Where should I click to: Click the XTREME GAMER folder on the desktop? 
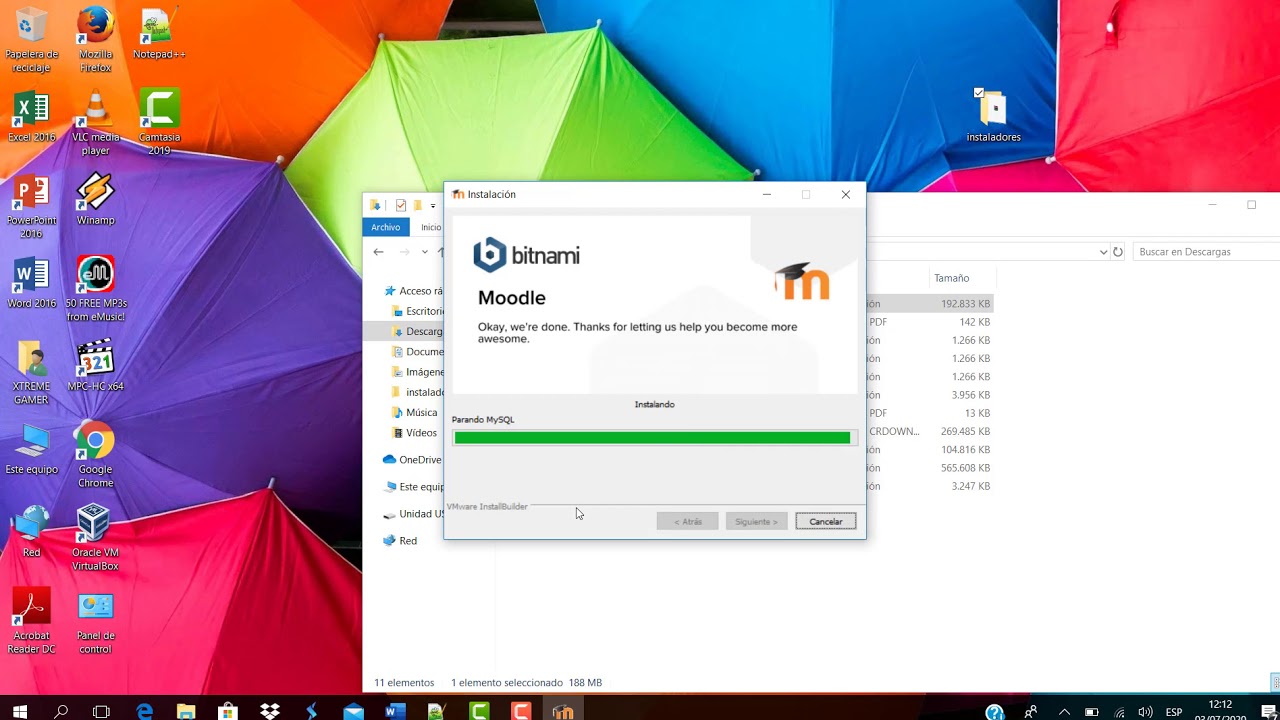(x=32, y=373)
